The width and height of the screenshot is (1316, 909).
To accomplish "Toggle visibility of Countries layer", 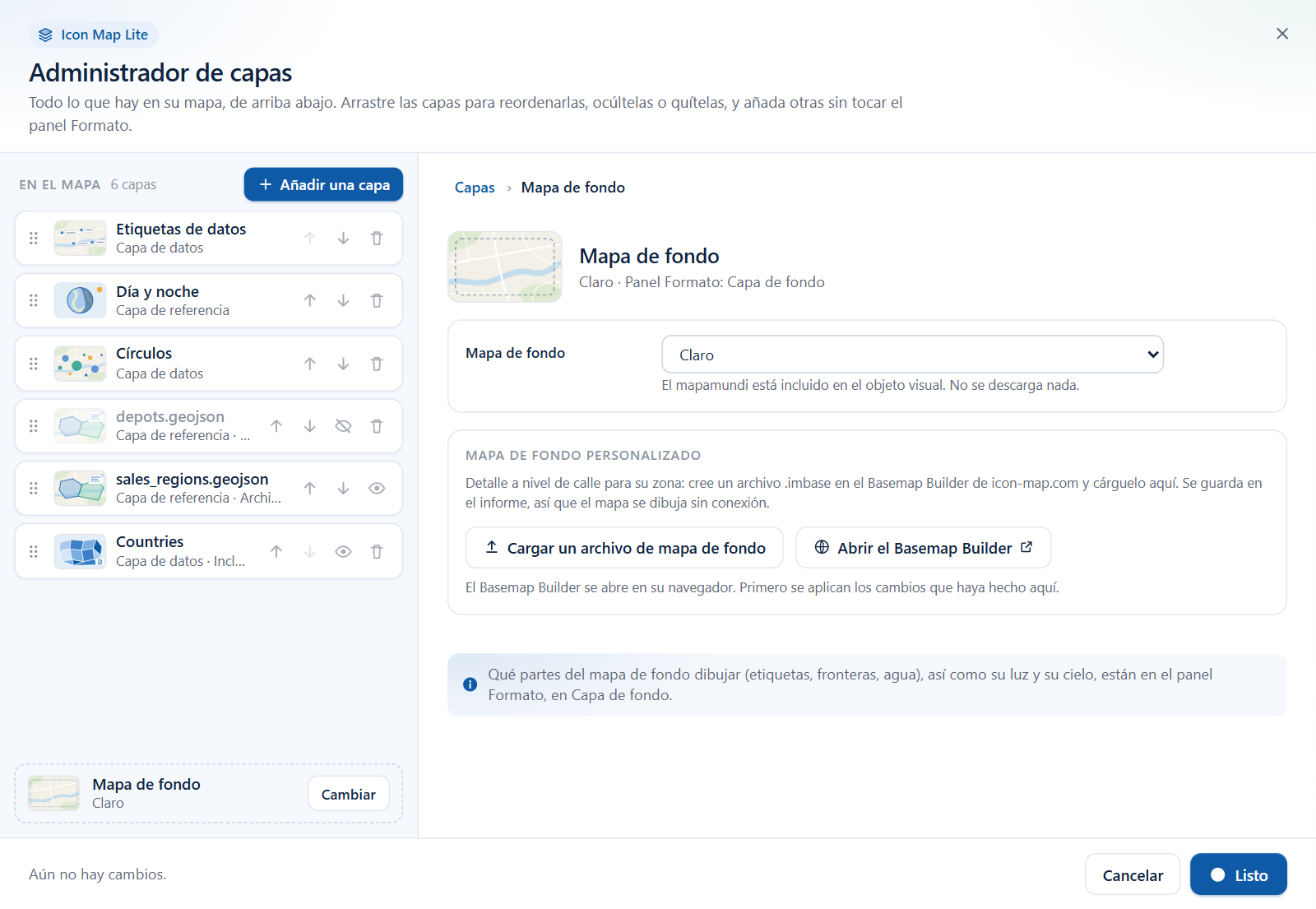I will coord(343,552).
